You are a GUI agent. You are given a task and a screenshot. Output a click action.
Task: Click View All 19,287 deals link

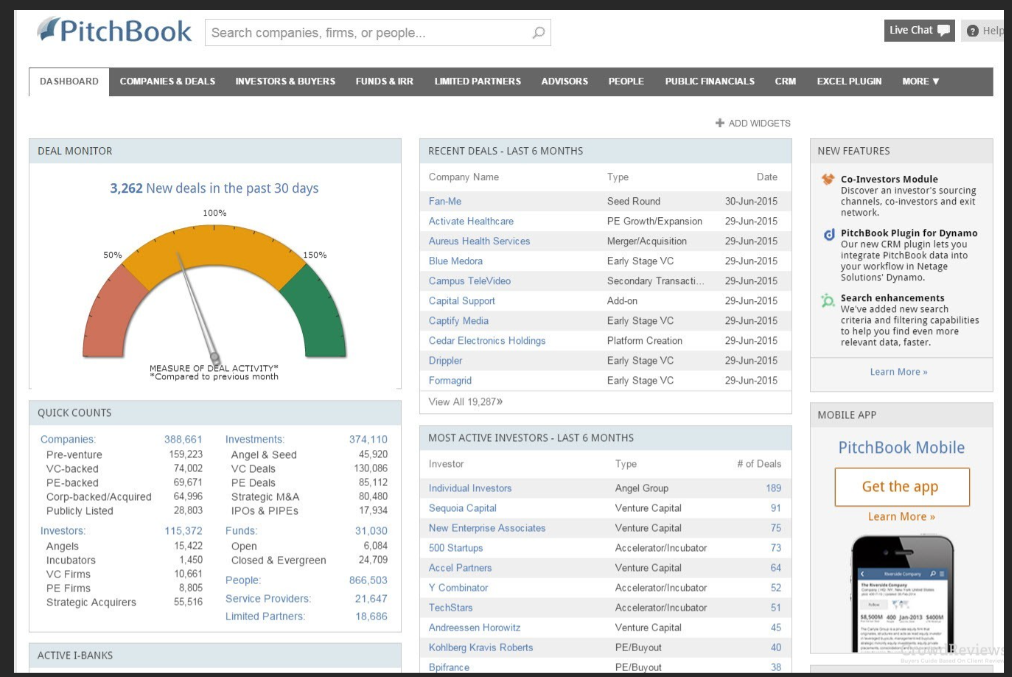coord(465,401)
